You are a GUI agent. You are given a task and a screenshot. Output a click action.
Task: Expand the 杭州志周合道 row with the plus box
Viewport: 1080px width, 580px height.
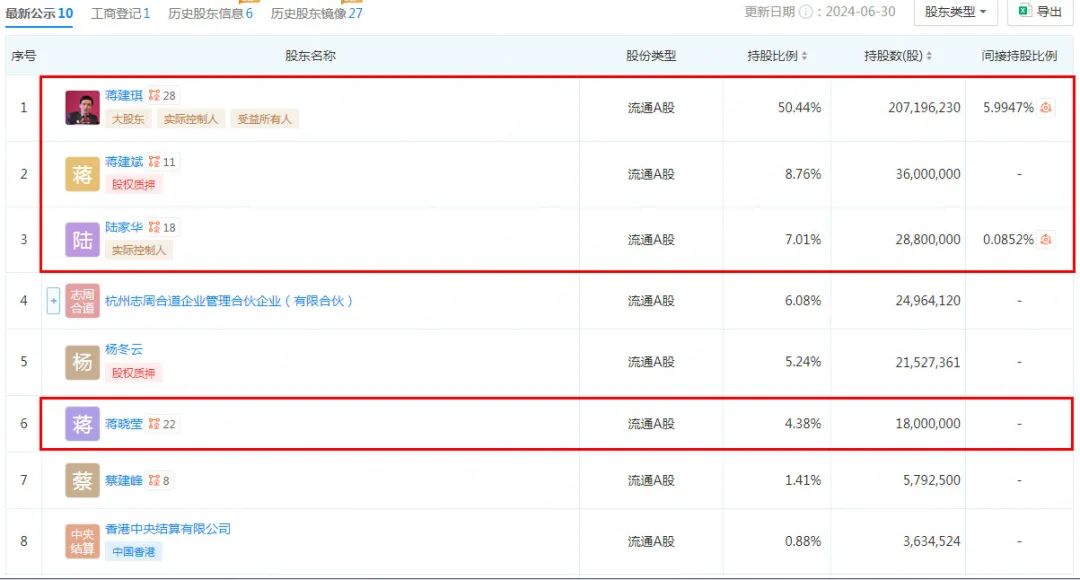pos(54,301)
